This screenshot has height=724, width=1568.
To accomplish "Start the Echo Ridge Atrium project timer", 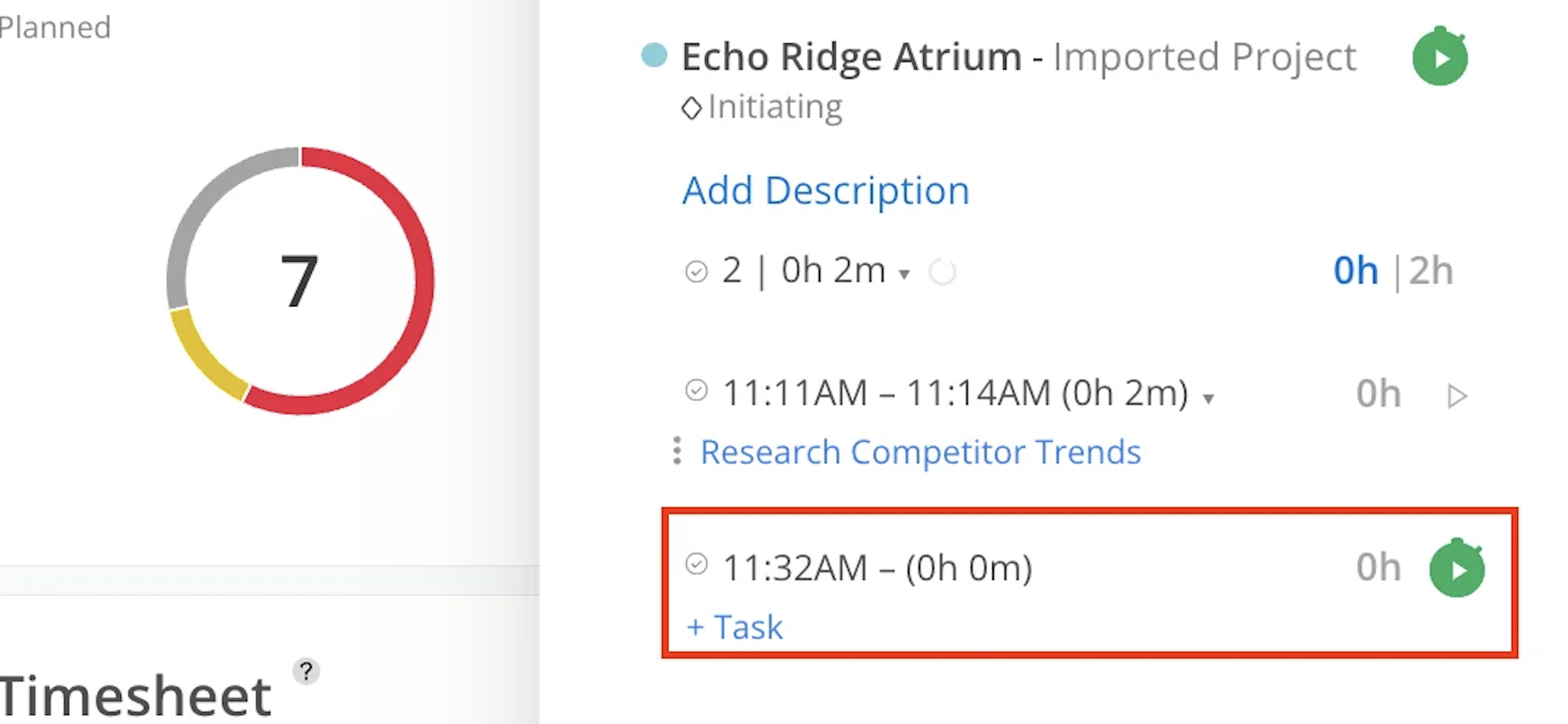I will pyautogui.click(x=1439, y=58).
